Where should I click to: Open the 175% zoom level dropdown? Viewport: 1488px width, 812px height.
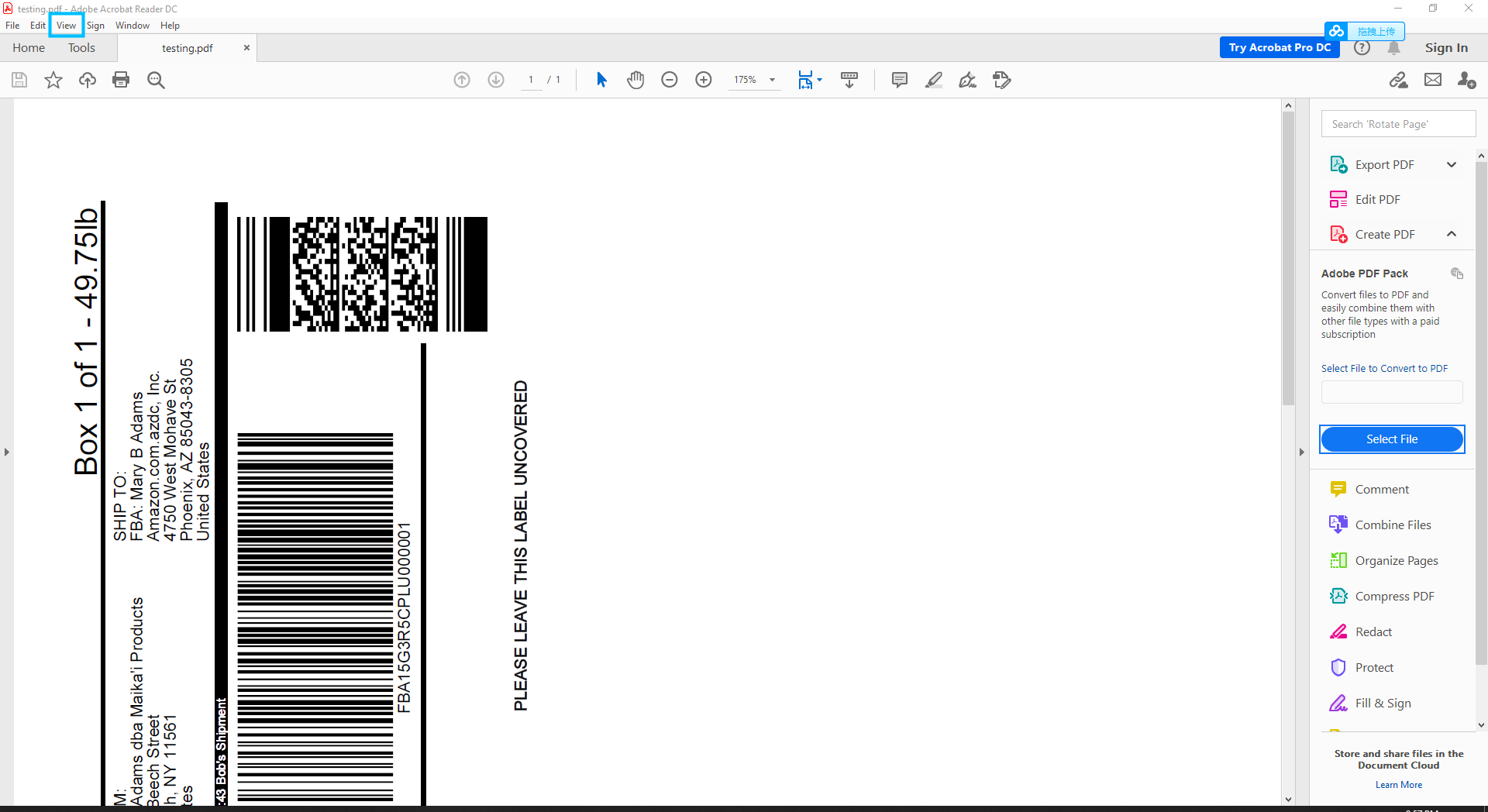[772, 80]
